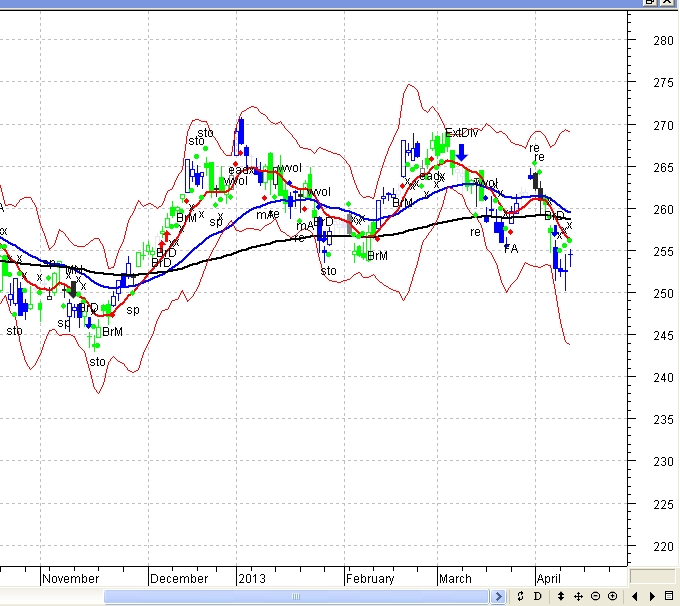The width and height of the screenshot is (680, 606).
Task: Zoom out using the minus magnifier icon
Action: pos(595,597)
